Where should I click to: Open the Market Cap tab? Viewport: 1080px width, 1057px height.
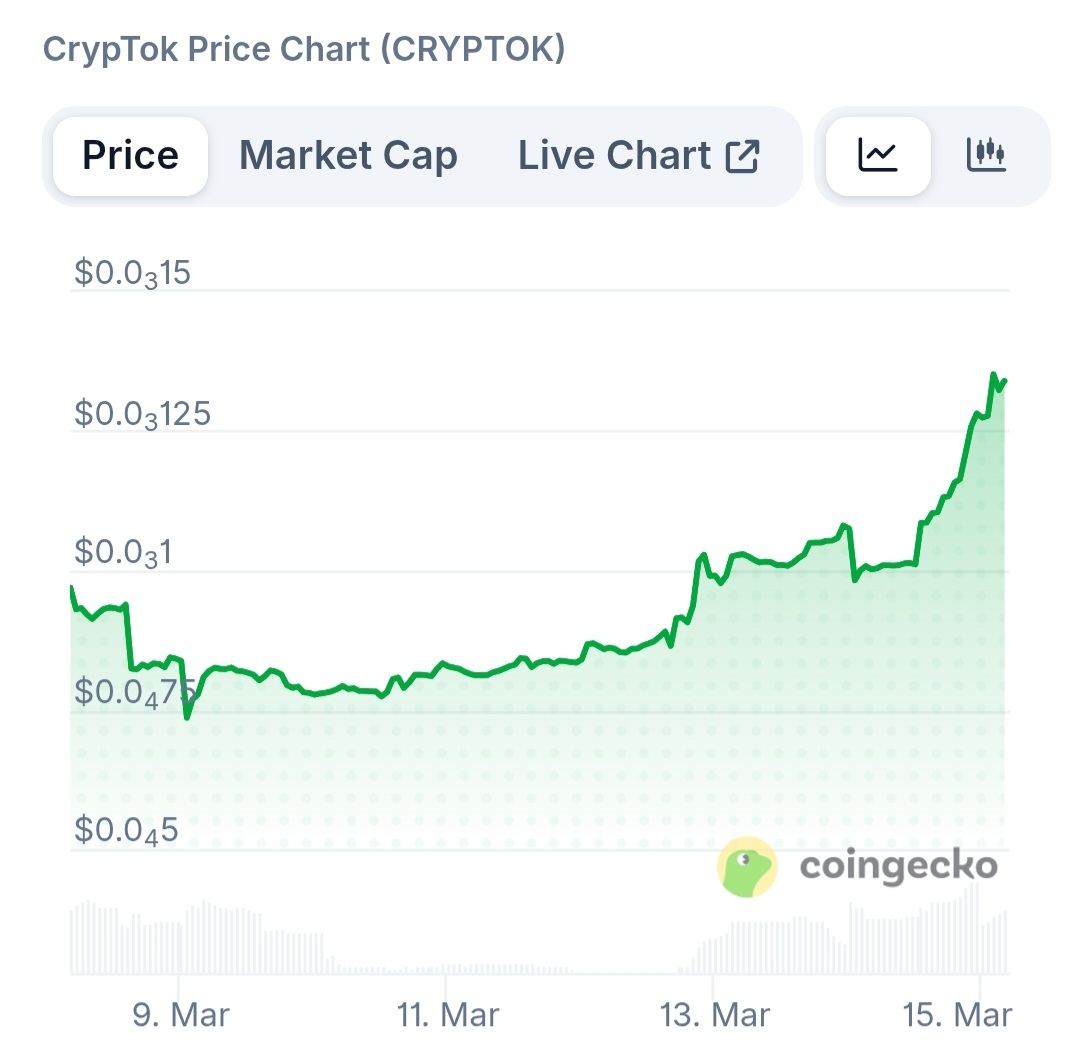(348, 156)
